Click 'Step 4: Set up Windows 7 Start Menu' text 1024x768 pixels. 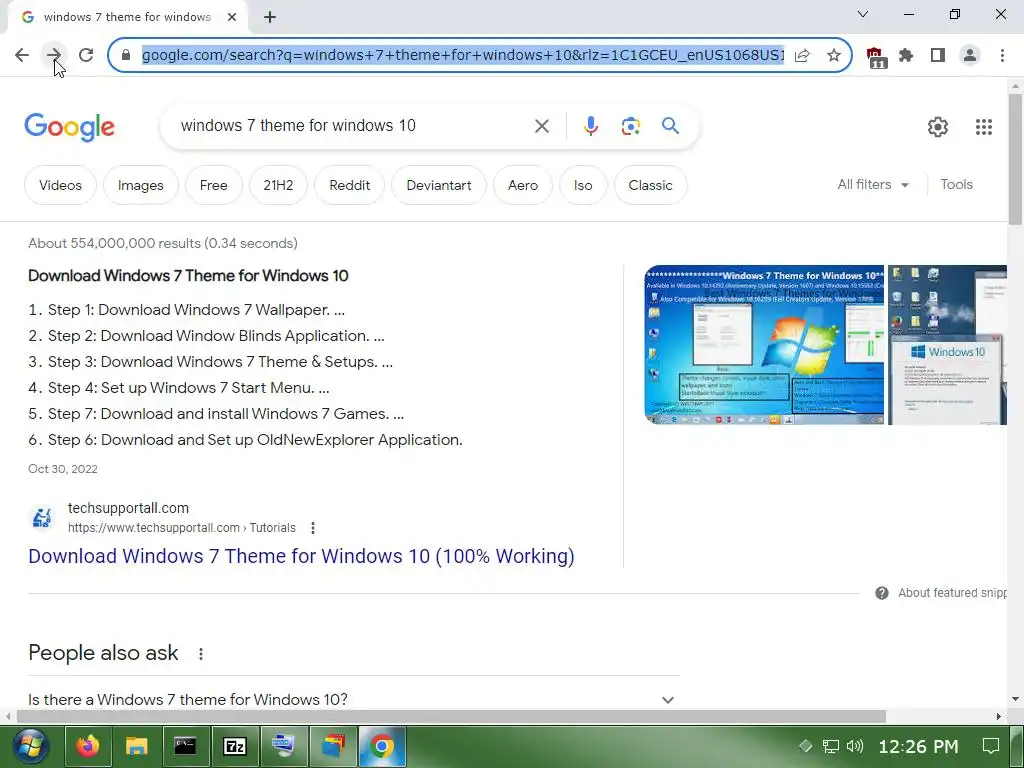coord(188,388)
